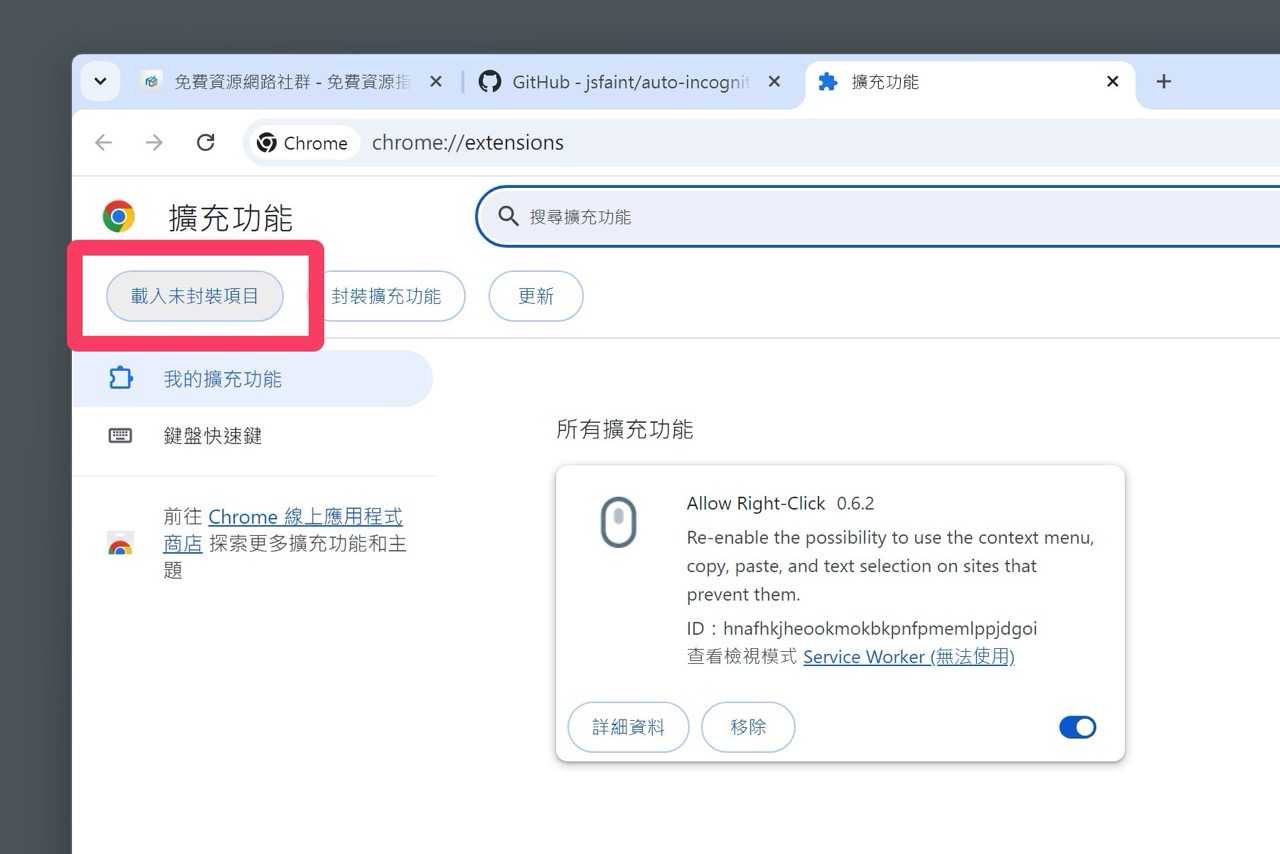Click the extension ID hnafhkjheookmokbkpnfpmemlppjdgoi
Screen dimensions: 1280x854
coord(880,629)
